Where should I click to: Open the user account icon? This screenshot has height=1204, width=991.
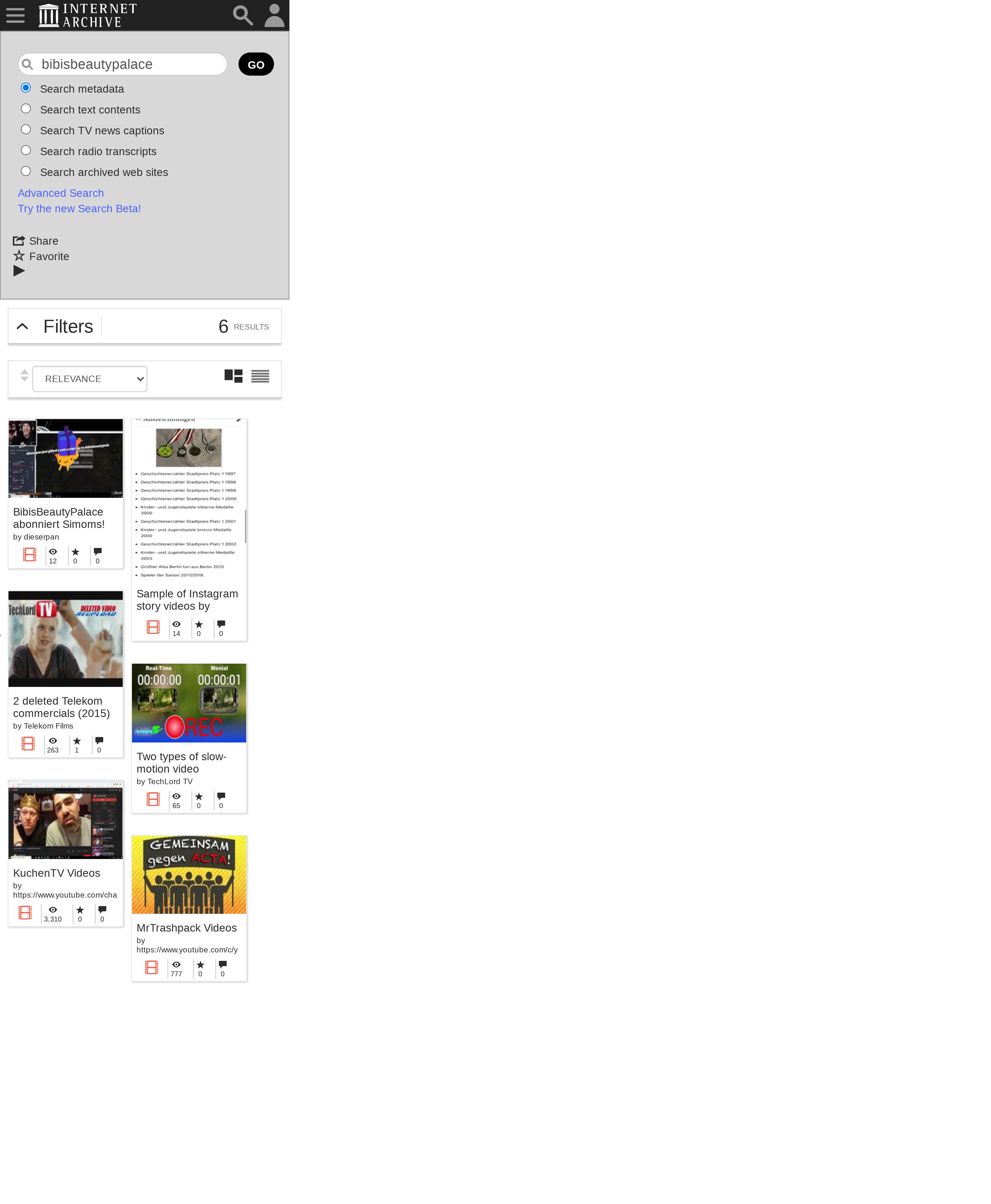coord(274,15)
